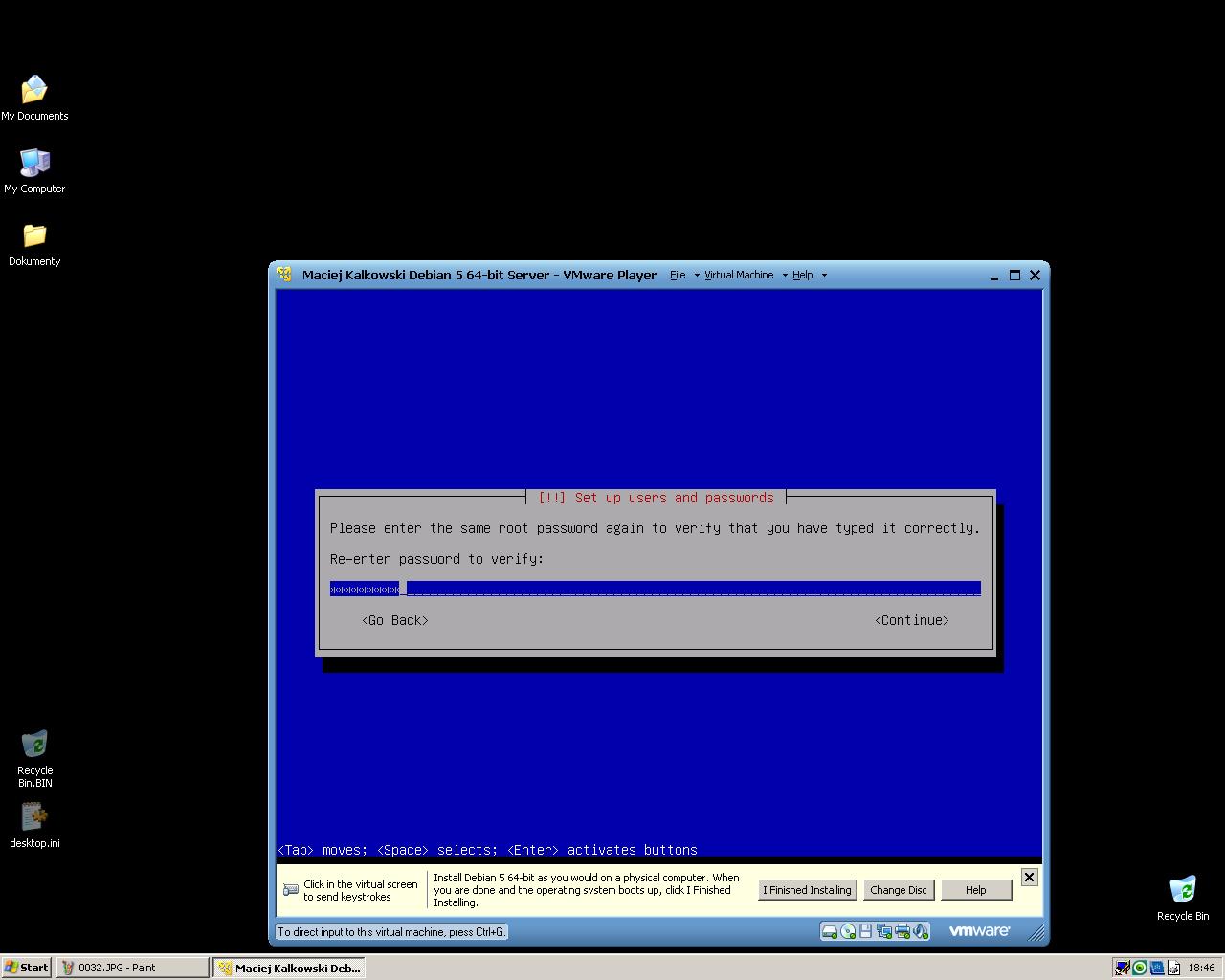Image resolution: width=1225 pixels, height=980 pixels.
Task: Click the resize grip of VMware window
Action: pyautogui.click(x=1036, y=932)
